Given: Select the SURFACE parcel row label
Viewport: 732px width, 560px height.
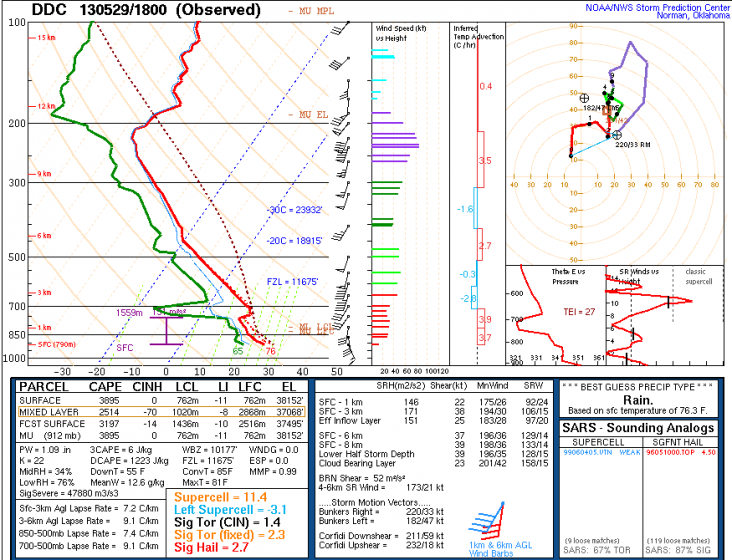Looking at the screenshot, I should coord(40,400).
